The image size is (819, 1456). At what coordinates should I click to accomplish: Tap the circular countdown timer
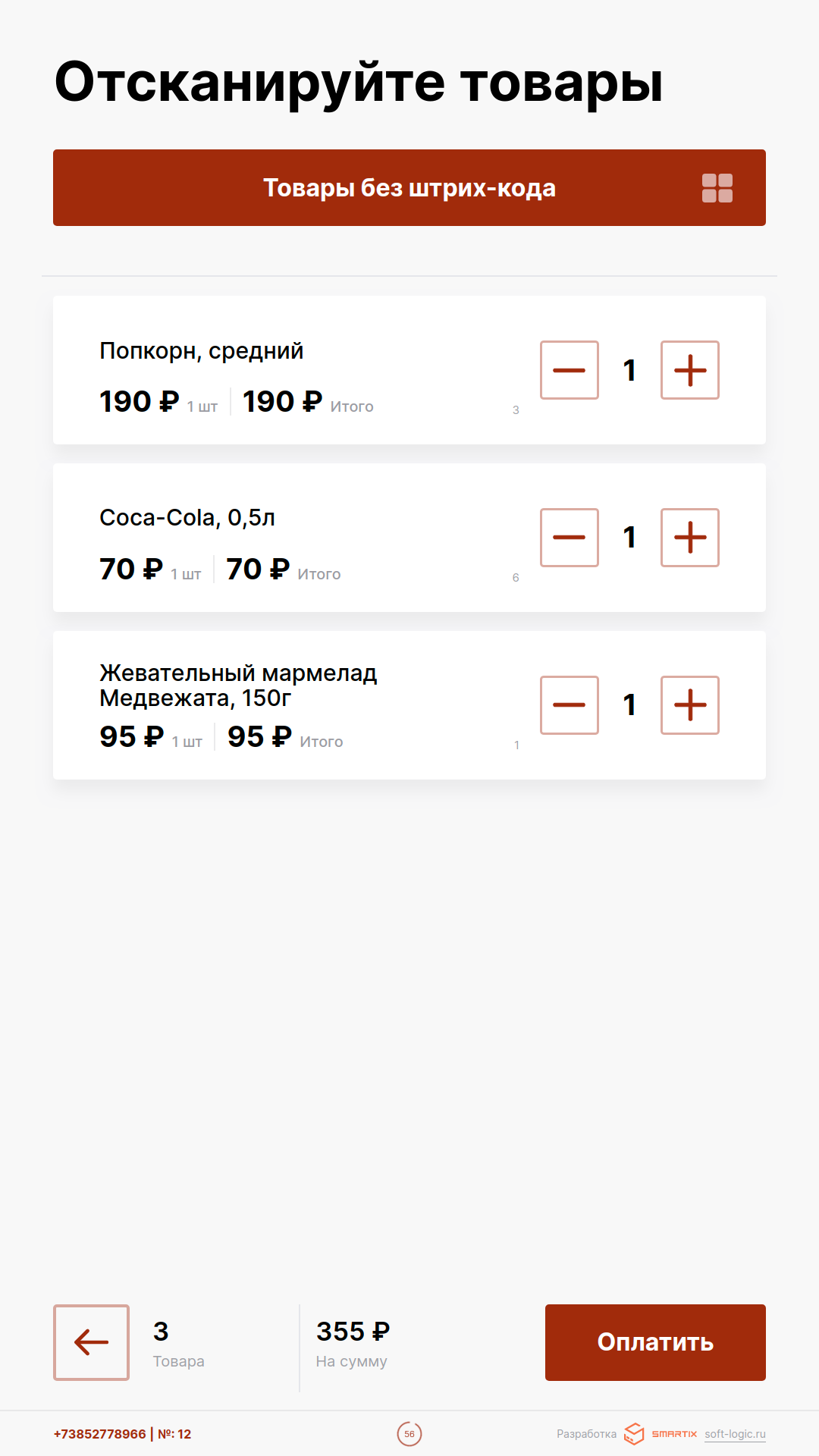pos(409,1434)
